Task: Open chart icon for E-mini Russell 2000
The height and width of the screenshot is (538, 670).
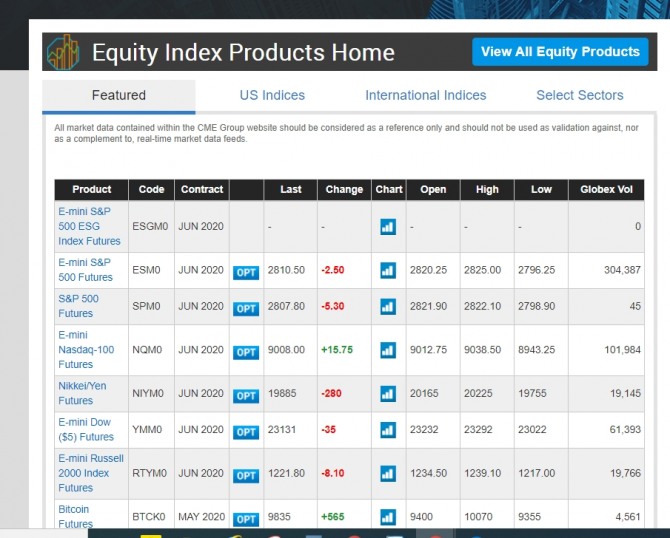Action: [x=388, y=473]
